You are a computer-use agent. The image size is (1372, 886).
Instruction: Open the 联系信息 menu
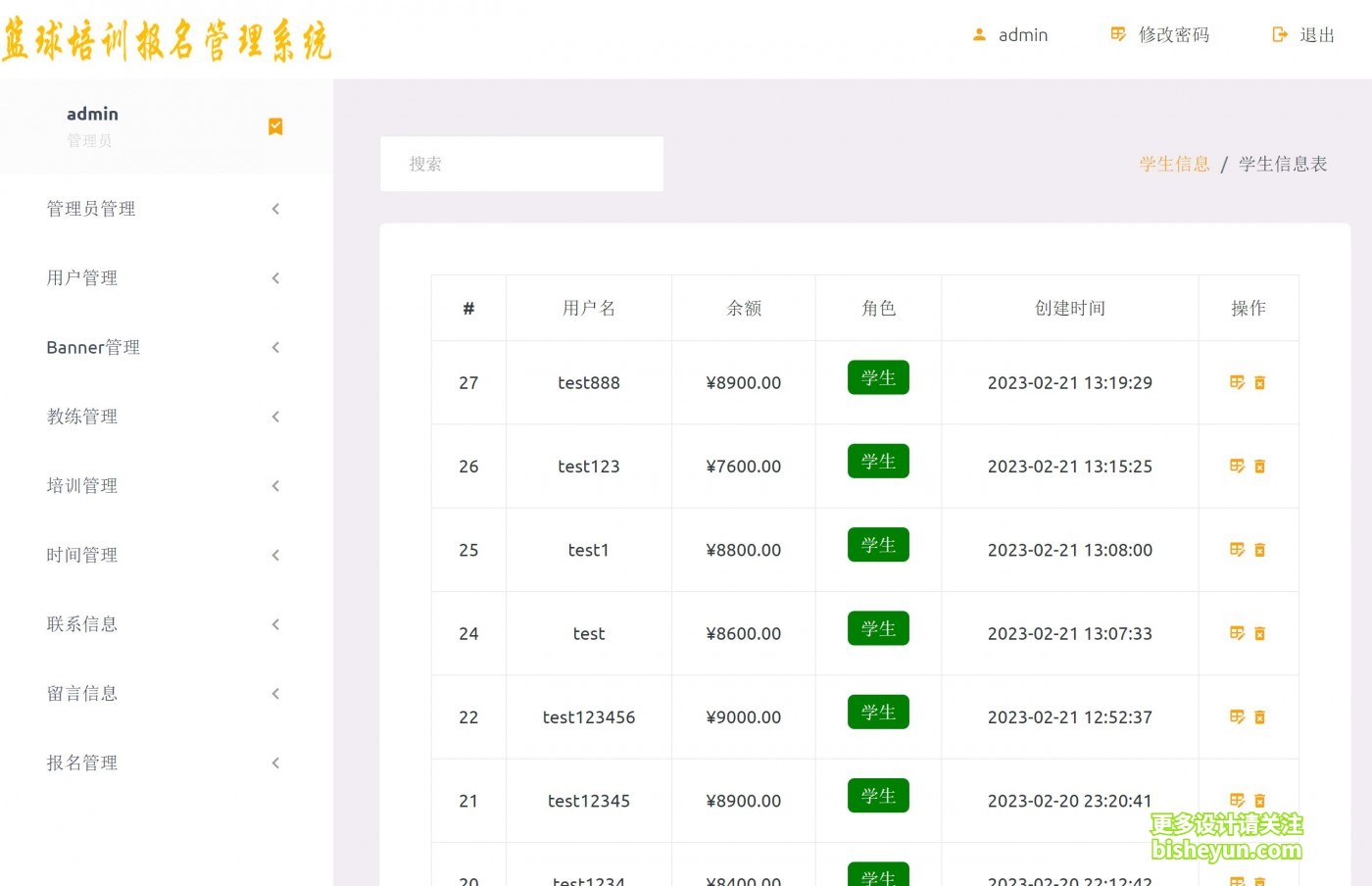82,624
